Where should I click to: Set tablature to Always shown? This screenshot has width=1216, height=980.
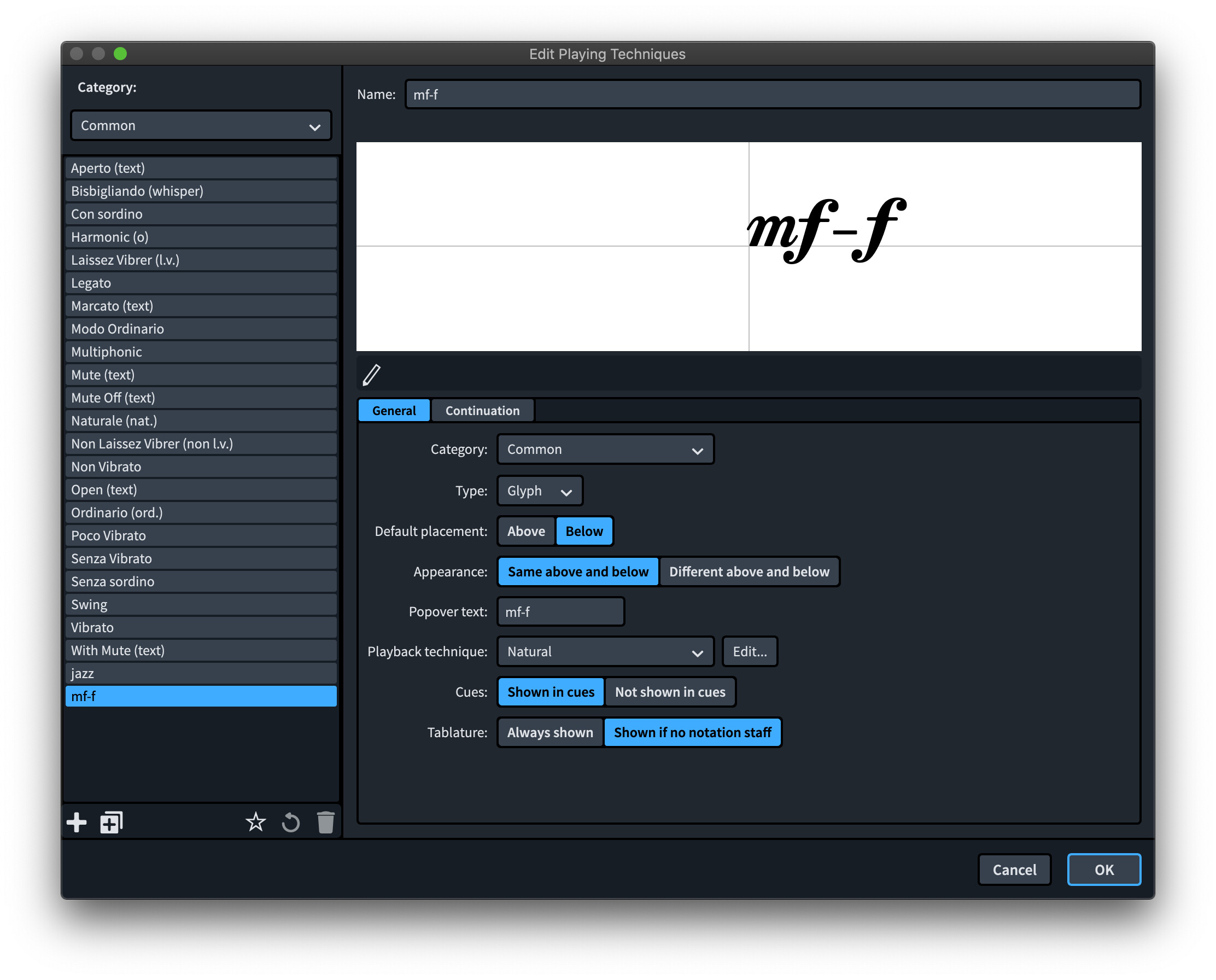click(x=549, y=732)
